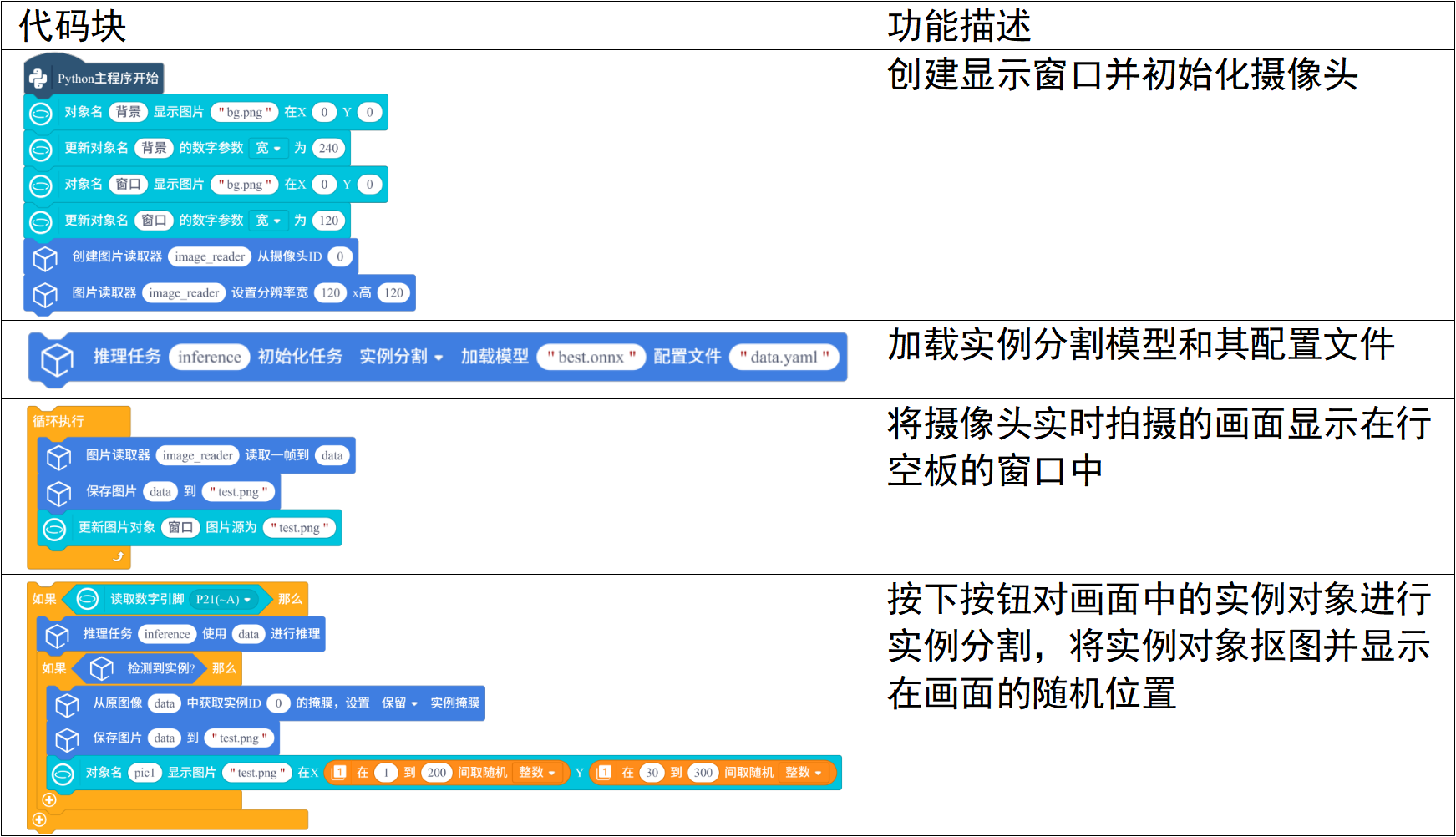Select the 循环执行 loop block header
The image size is (1456, 837).
coord(58,421)
